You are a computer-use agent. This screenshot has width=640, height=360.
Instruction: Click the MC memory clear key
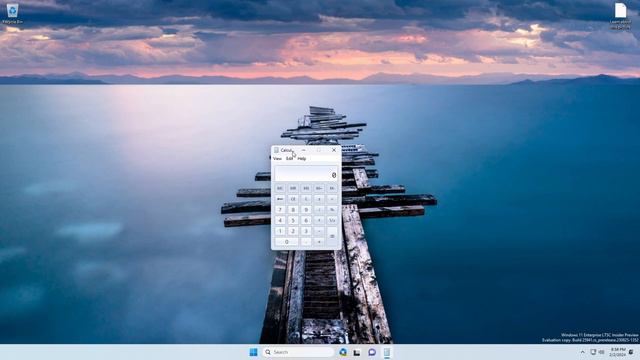point(280,188)
